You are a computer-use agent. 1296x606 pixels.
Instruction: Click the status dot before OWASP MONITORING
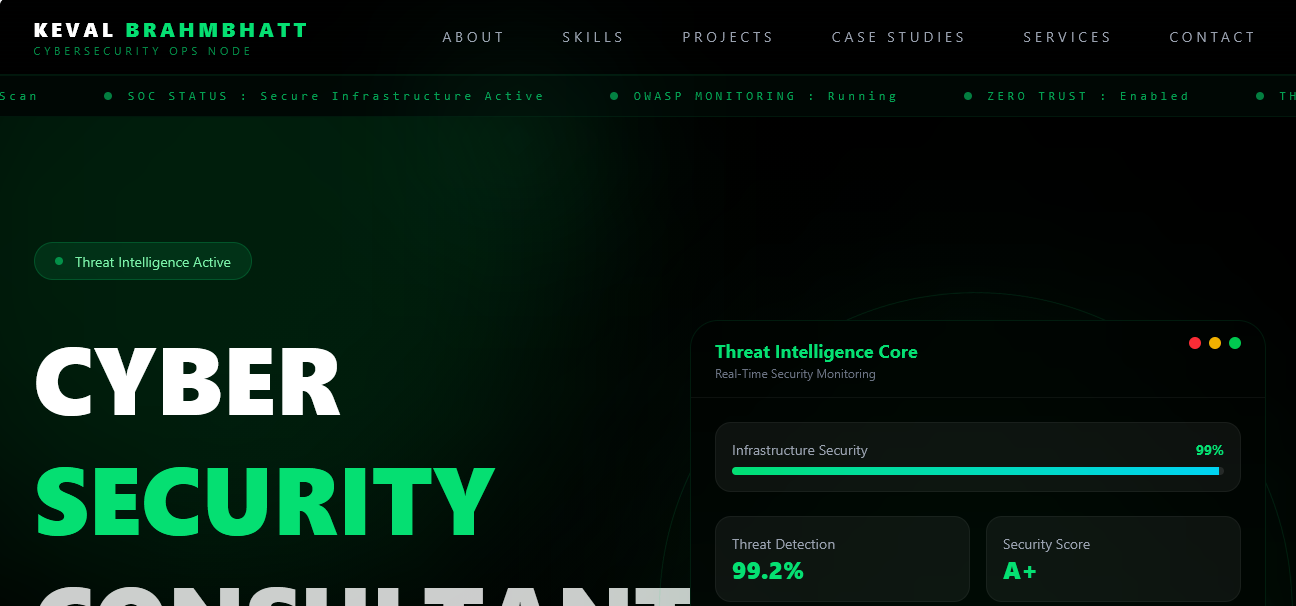pyautogui.click(x=614, y=96)
